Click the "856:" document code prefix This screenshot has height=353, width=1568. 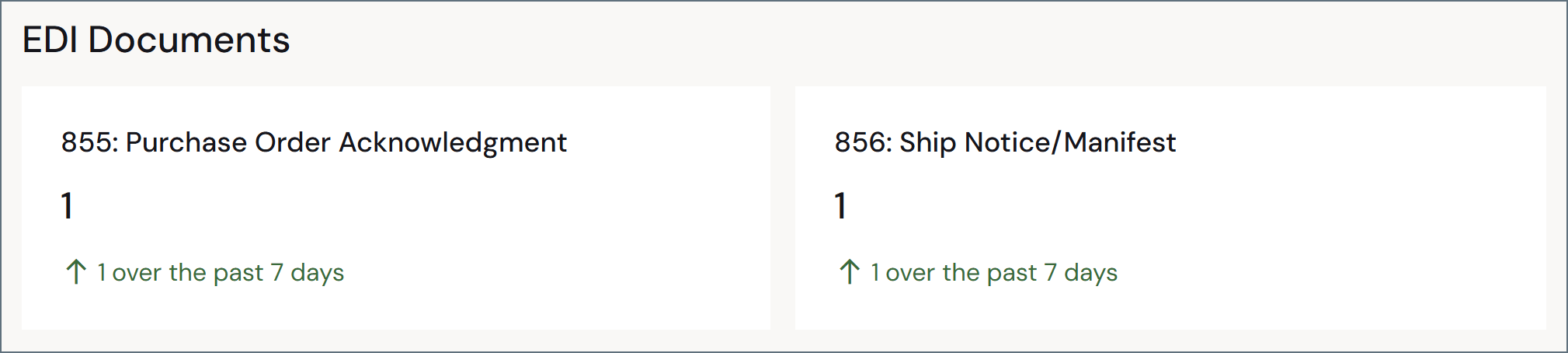pyautogui.click(x=864, y=143)
